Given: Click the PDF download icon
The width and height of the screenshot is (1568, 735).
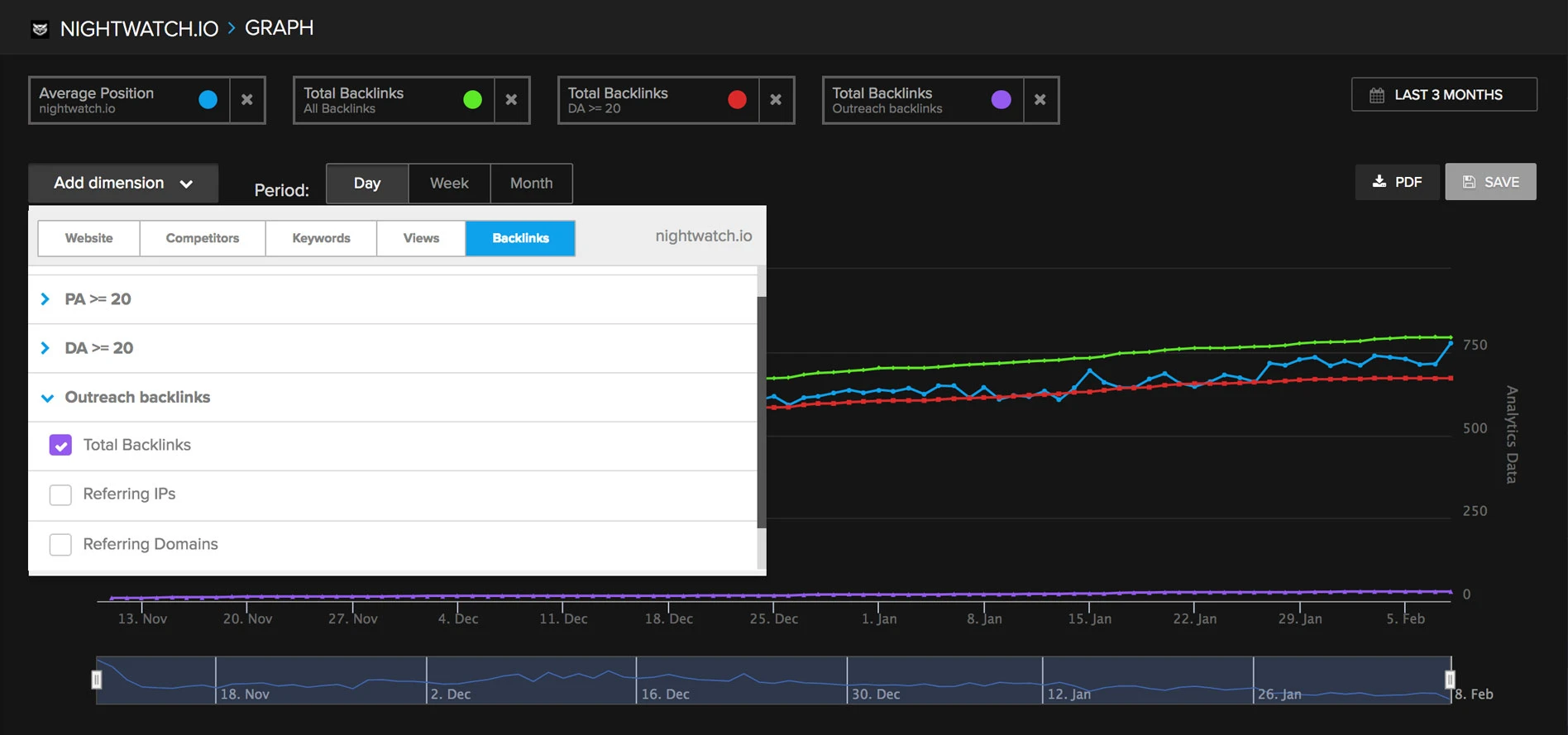Looking at the screenshot, I should click(1379, 181).
